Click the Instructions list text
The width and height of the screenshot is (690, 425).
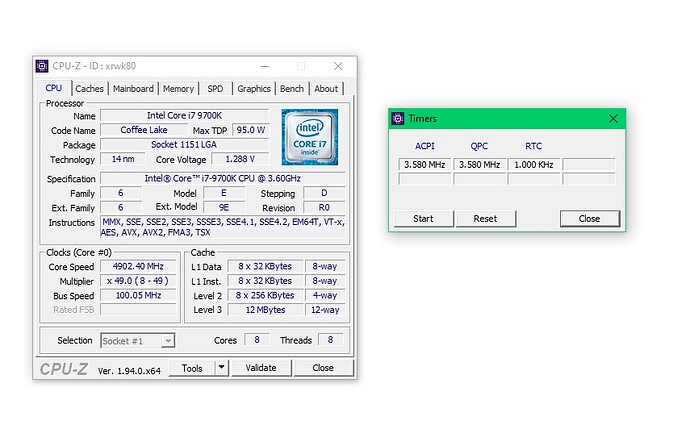[223, 227]
